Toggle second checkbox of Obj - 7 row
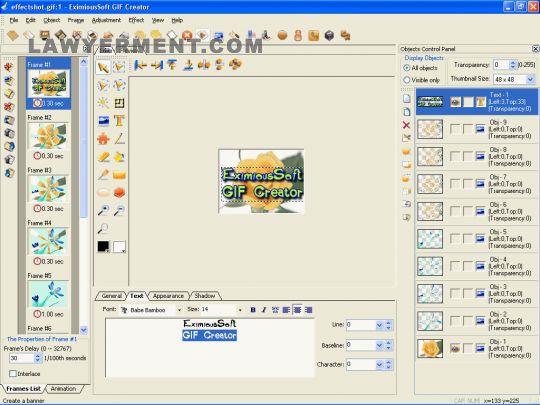The width and height of the screenshot is (540, 405). coord(468,184)
